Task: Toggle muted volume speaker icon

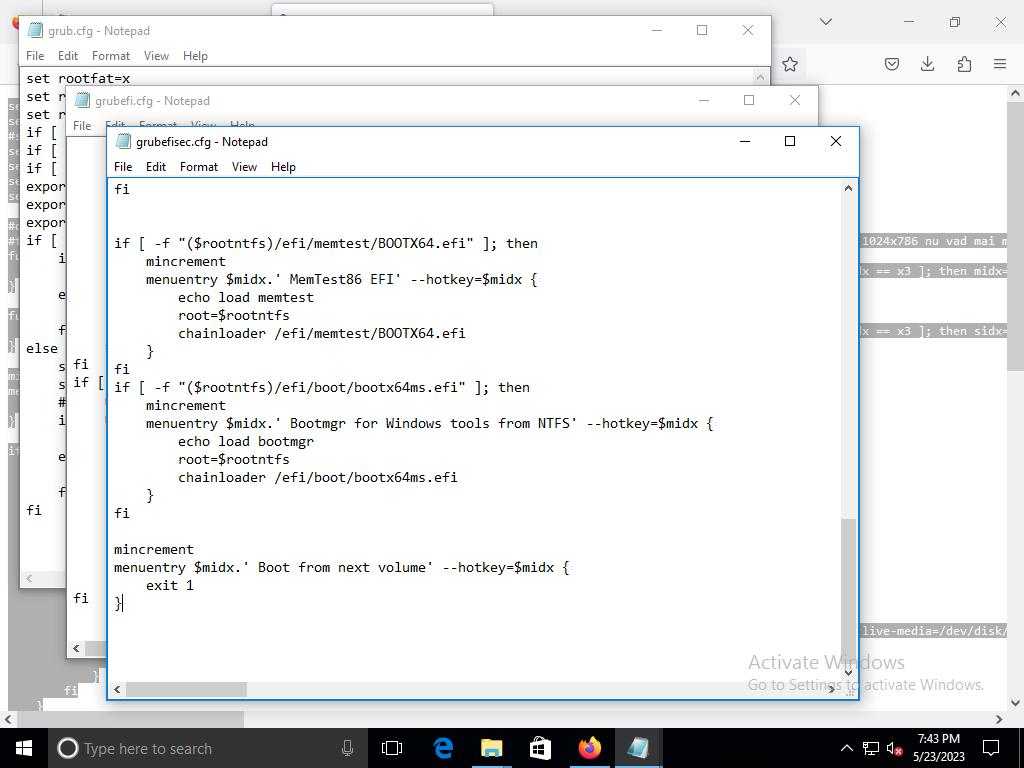Action: pos(896,748)
